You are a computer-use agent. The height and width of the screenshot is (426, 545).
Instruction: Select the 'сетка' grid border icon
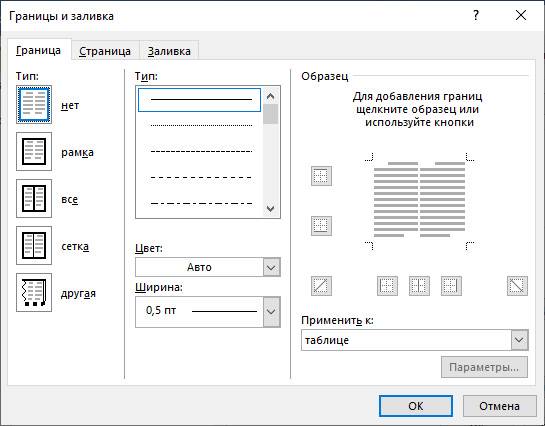(34, 245)
